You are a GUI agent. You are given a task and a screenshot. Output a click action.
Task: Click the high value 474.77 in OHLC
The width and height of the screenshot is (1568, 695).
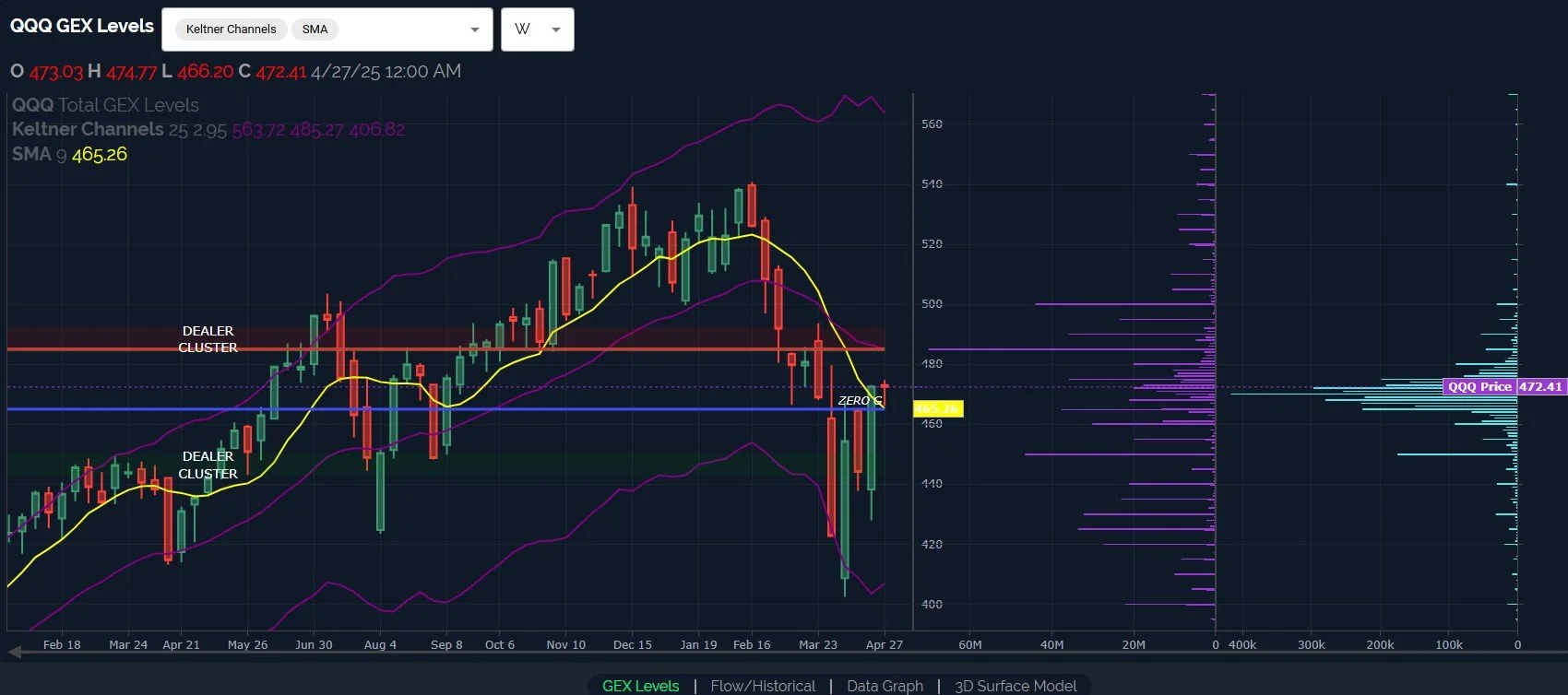[131, 71]
